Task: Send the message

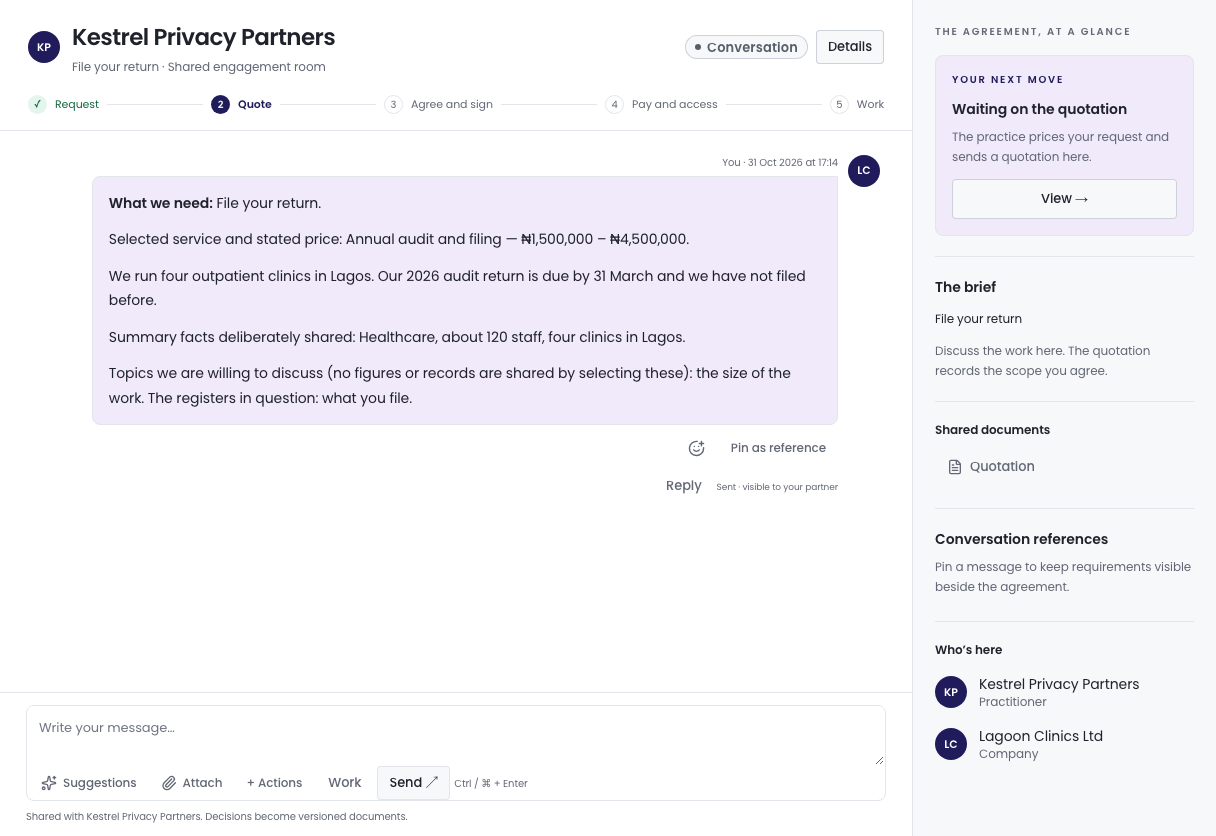Action: tap(413, 783)
